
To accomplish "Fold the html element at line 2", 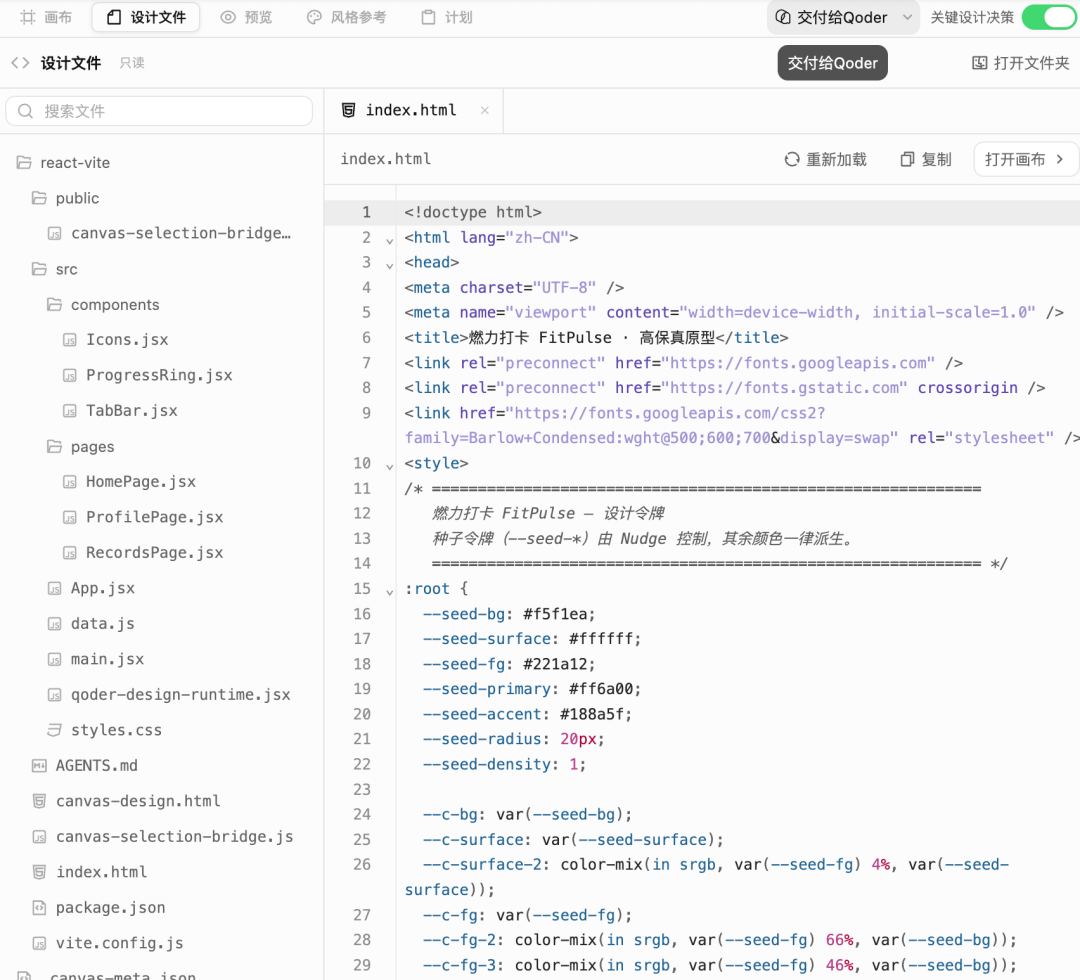I will point(390,241).
